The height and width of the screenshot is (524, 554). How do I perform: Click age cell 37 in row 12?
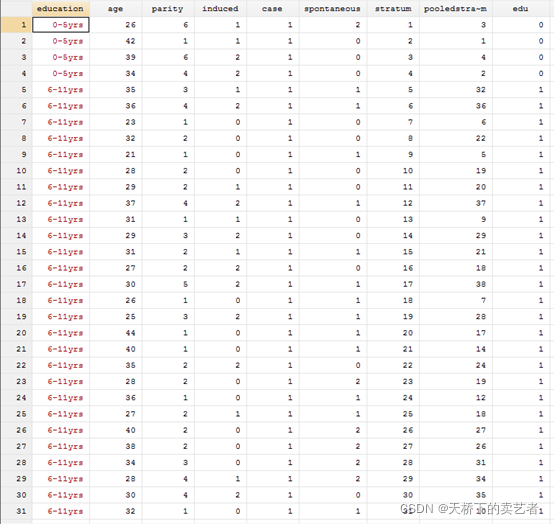pos(116,203)
